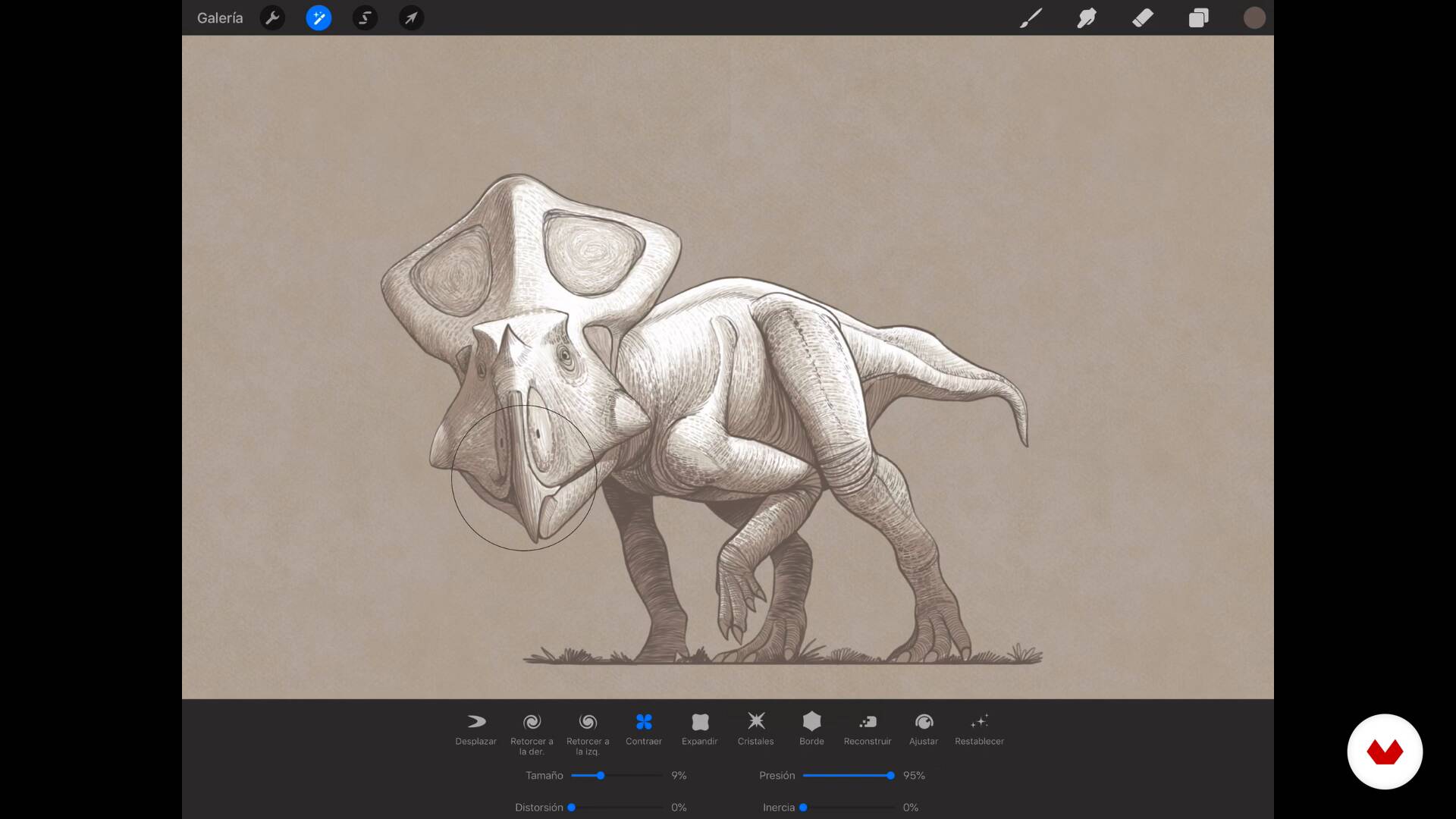Screen dimensions: 1456x819
Task: Select the Expandir liquify mode
Action: (x=699, y=730)
